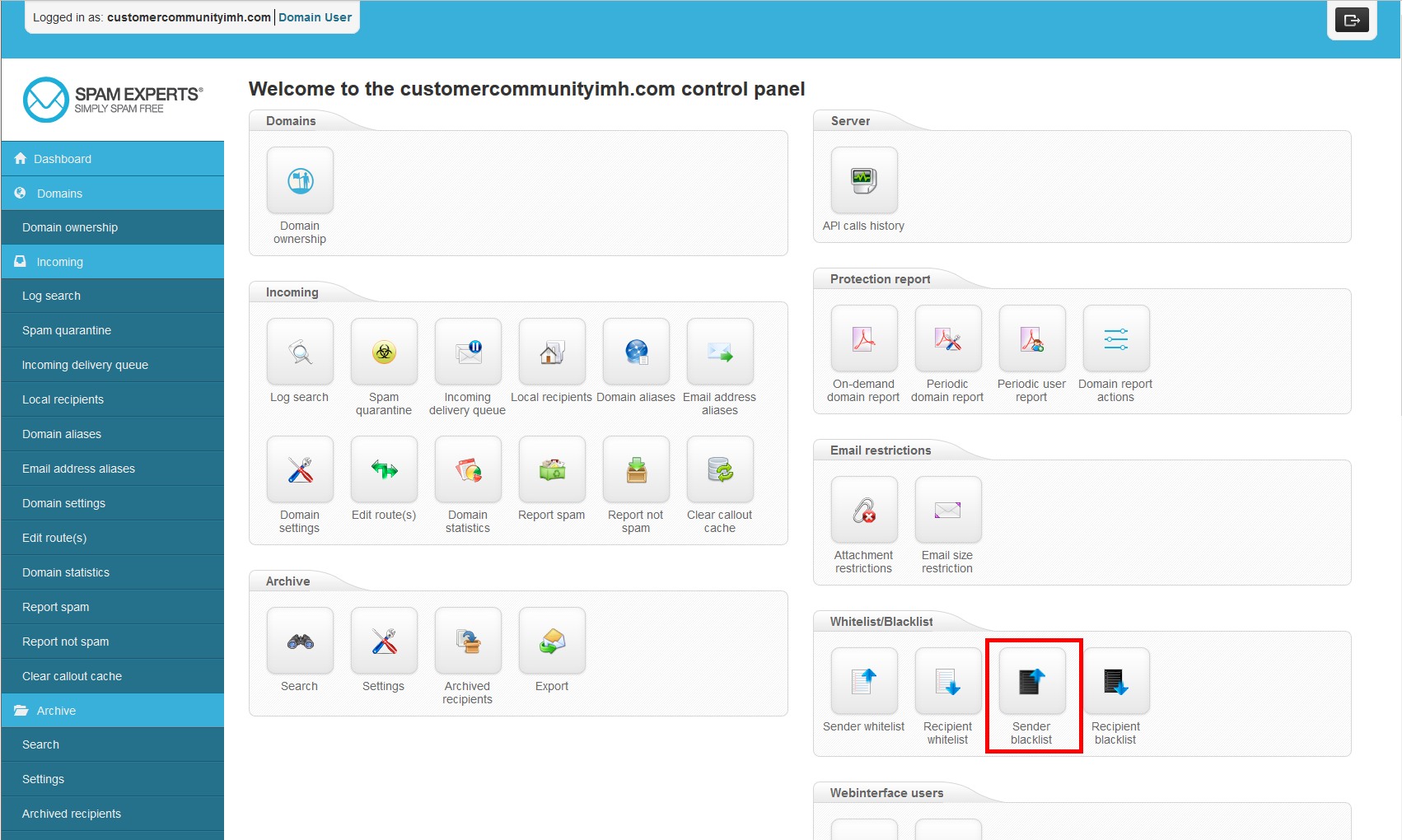Open the Recipient whitelist icon
This screenshot has width=1402, height=840.
click(947, 682)
